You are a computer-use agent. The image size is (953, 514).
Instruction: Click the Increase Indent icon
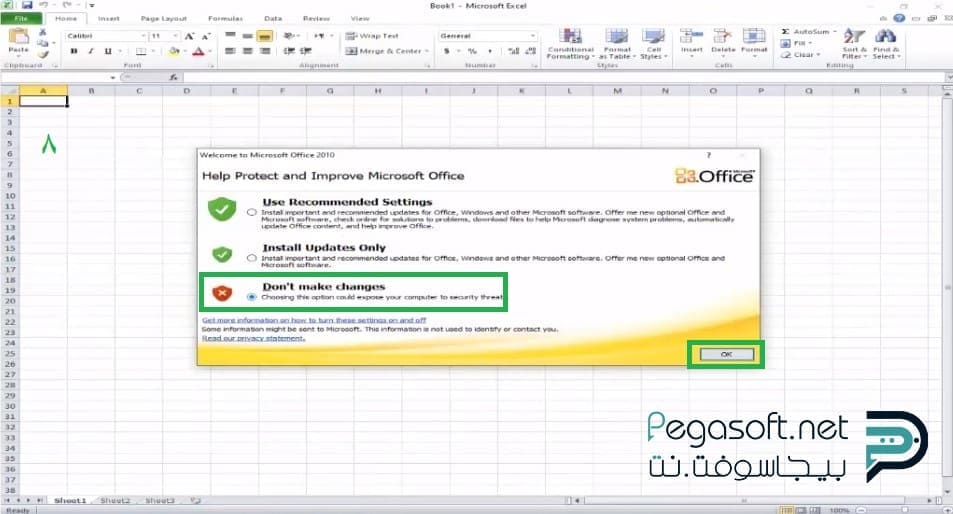click(x=306, y=51)
